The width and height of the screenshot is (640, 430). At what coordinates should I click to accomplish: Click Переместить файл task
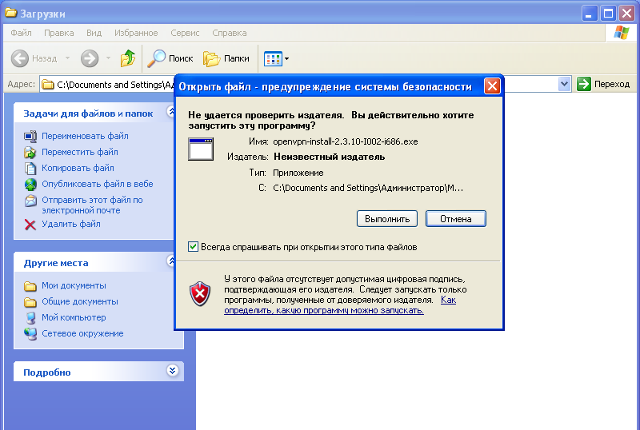point(80,152)
